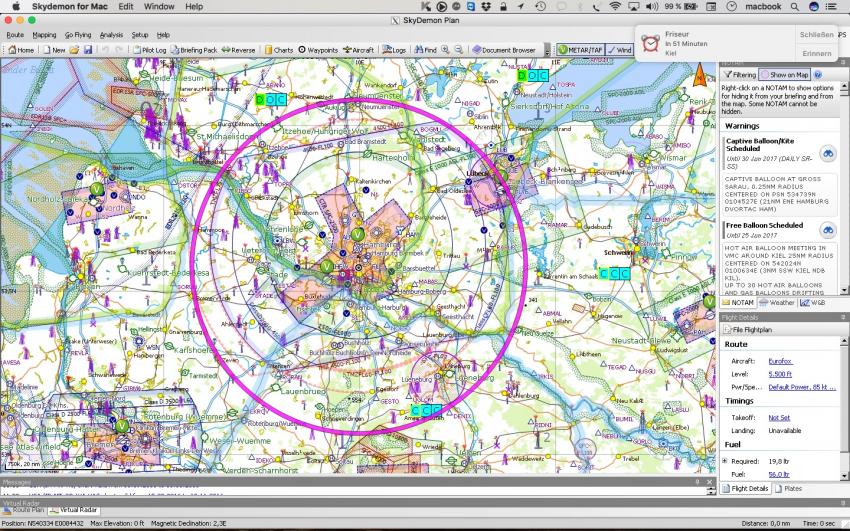Zoom in the map with magnifier plus

[x=445, y=50]
